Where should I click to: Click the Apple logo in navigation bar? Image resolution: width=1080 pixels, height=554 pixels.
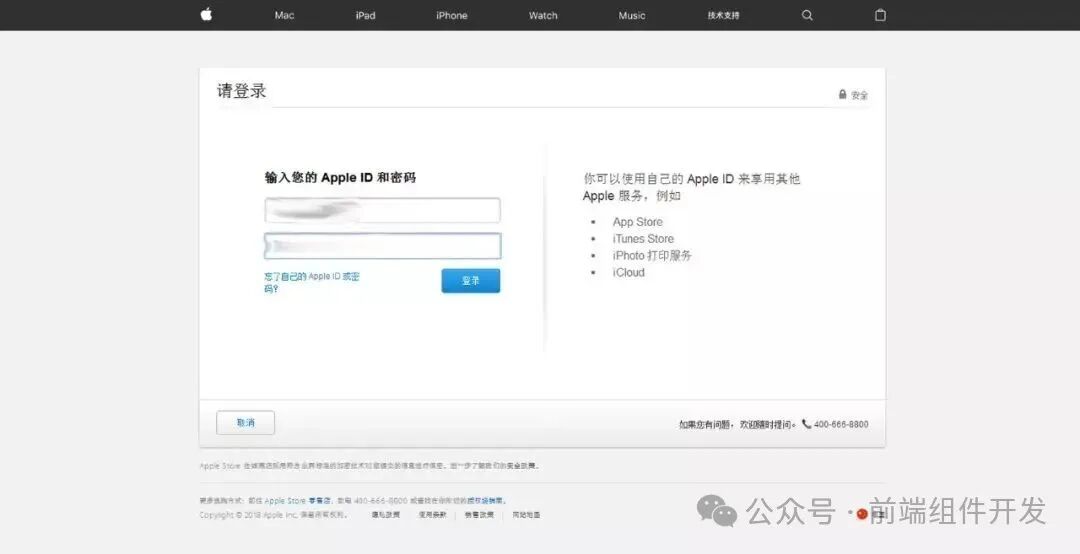coord(206,14)
